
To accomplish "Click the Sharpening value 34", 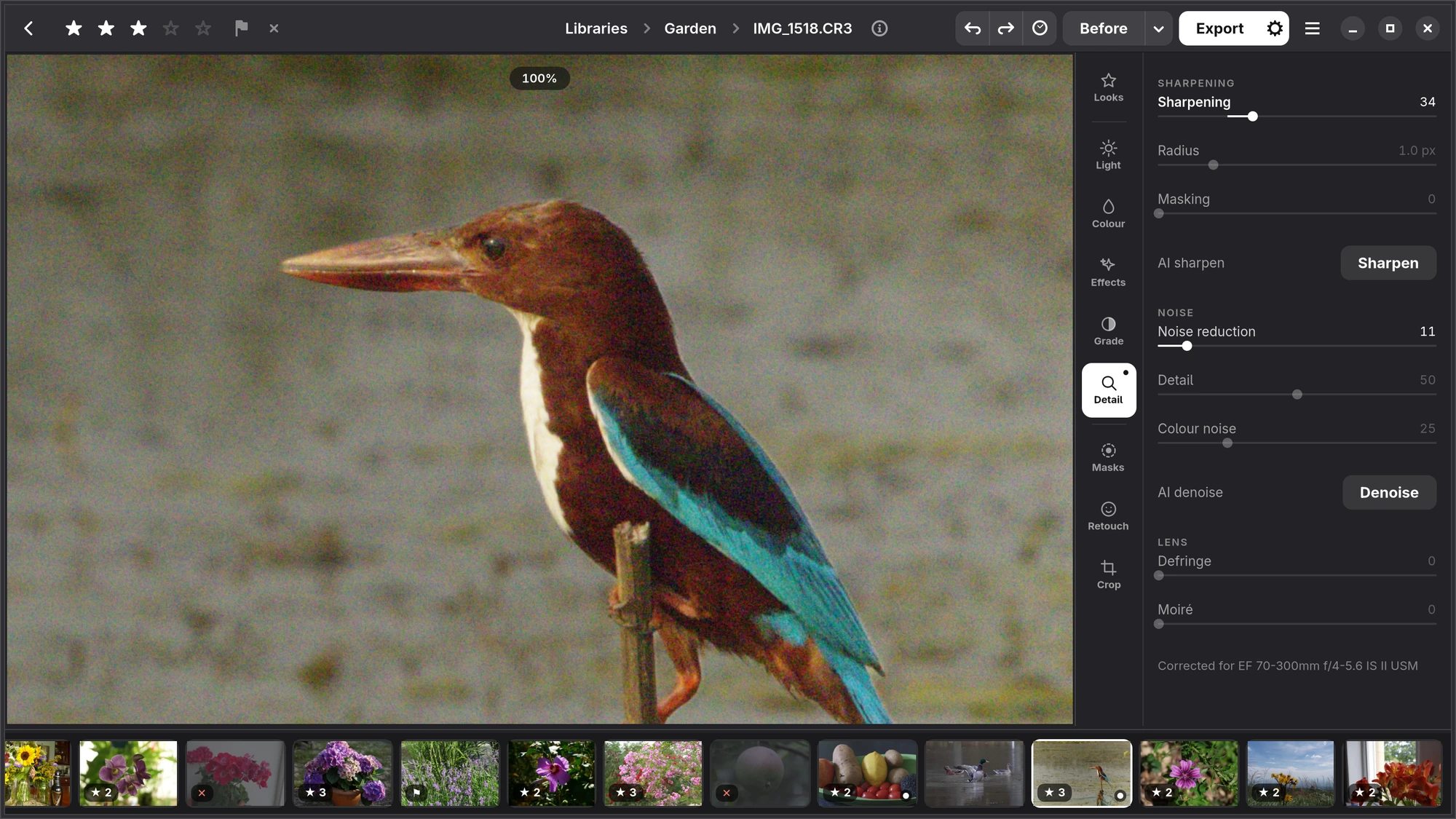I will click(x=1427, y=102).
